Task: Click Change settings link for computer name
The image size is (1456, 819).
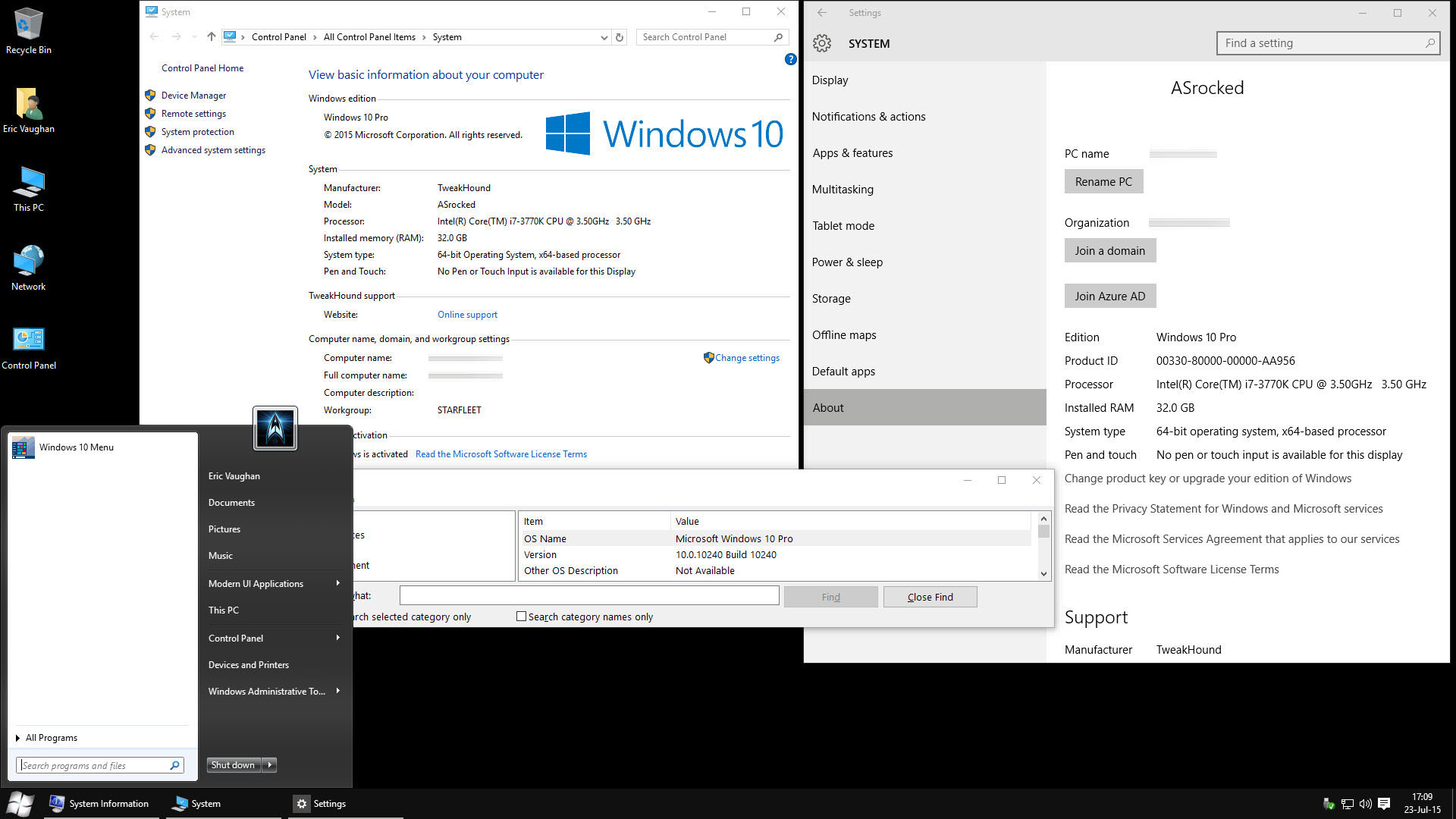Action: (x=747, y=358)
